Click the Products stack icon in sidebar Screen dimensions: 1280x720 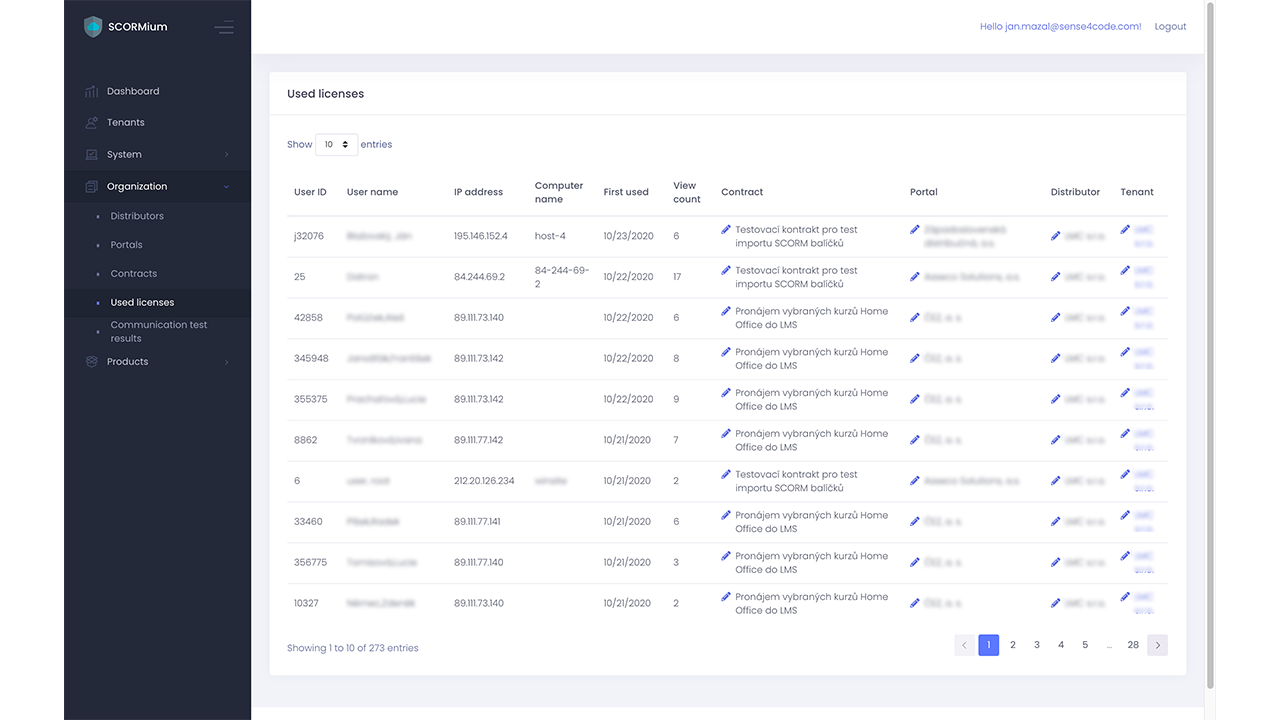point(92,362)
